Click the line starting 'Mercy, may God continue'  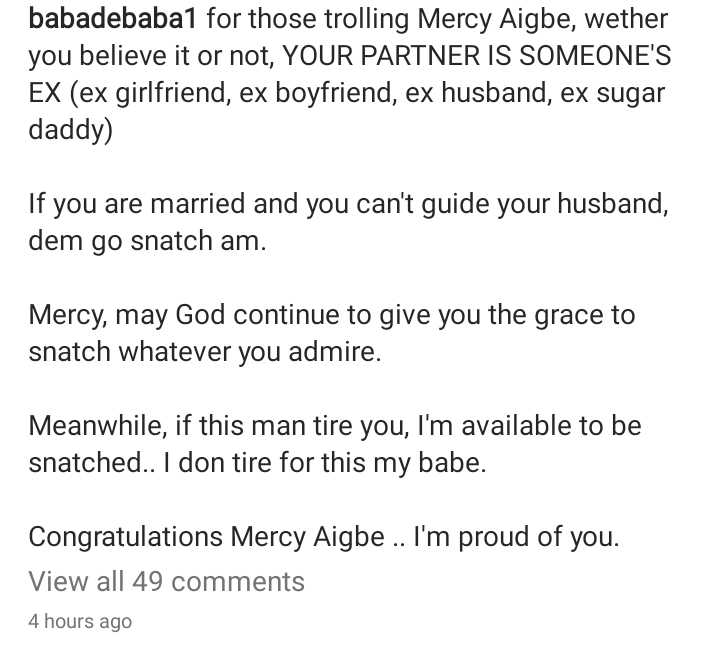click(x=332, y=315)
